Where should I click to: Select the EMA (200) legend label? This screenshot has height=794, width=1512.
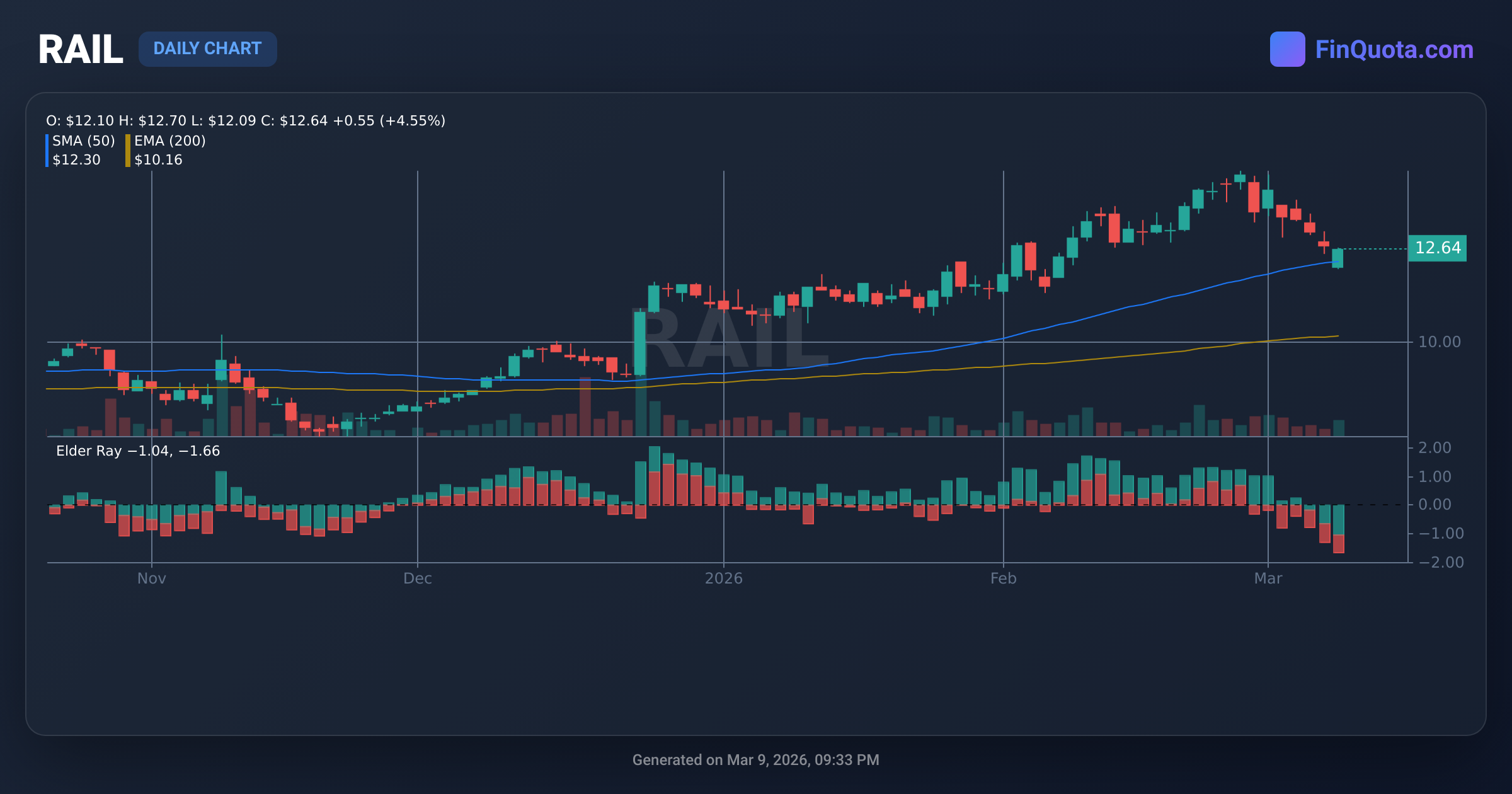(169, 141)
